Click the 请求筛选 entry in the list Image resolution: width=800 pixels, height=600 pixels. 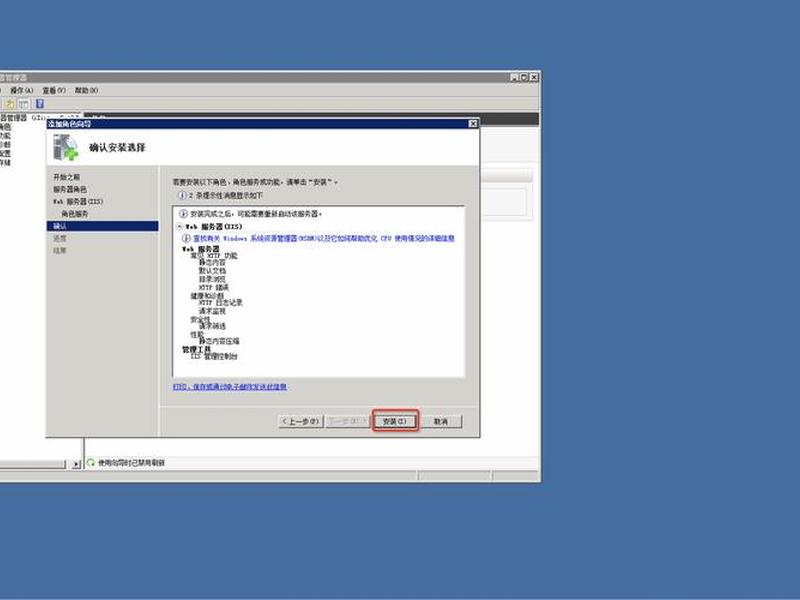[212, 326]
